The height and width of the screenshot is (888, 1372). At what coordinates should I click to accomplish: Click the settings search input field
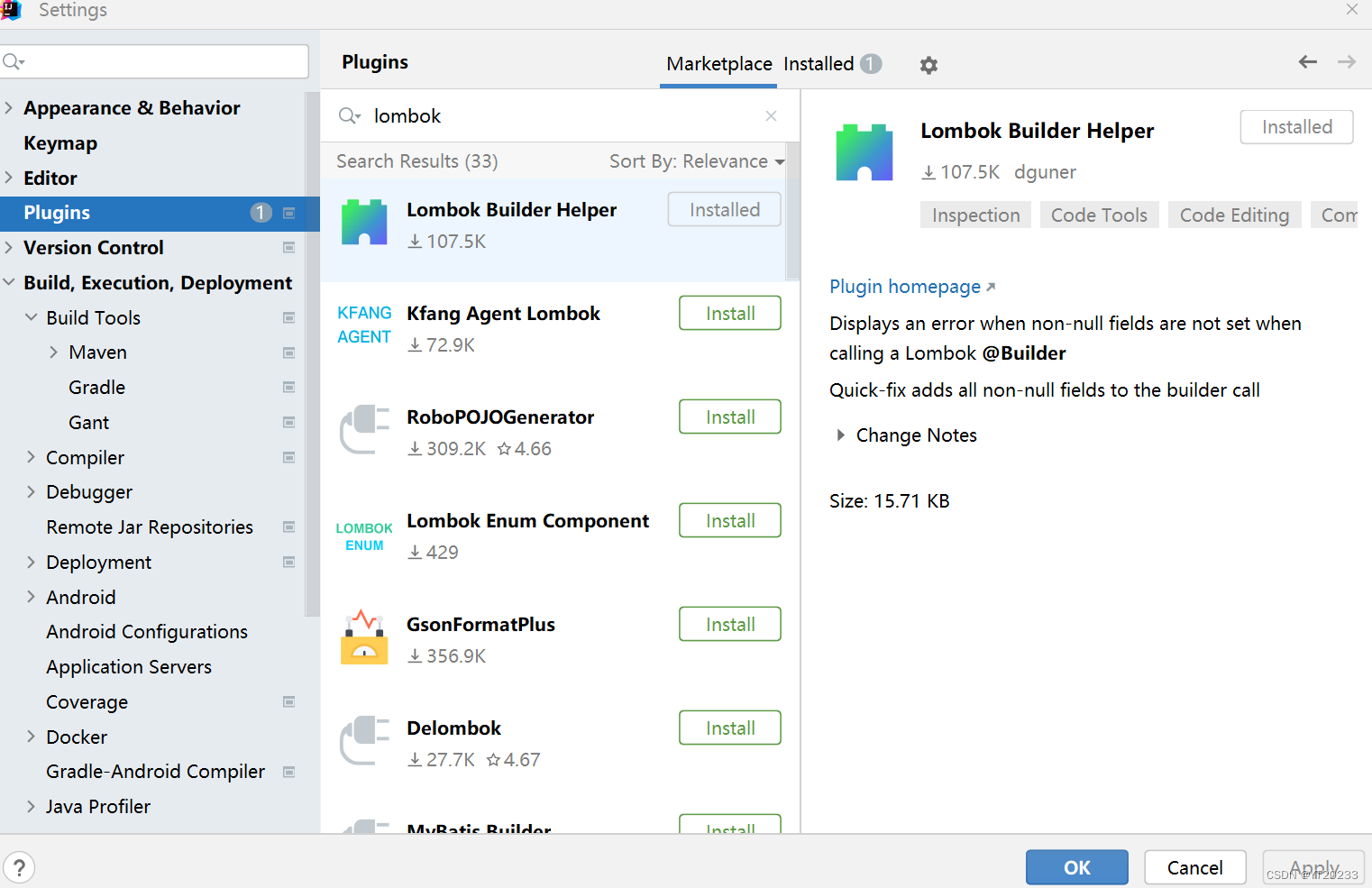click(x=155, y=61)
